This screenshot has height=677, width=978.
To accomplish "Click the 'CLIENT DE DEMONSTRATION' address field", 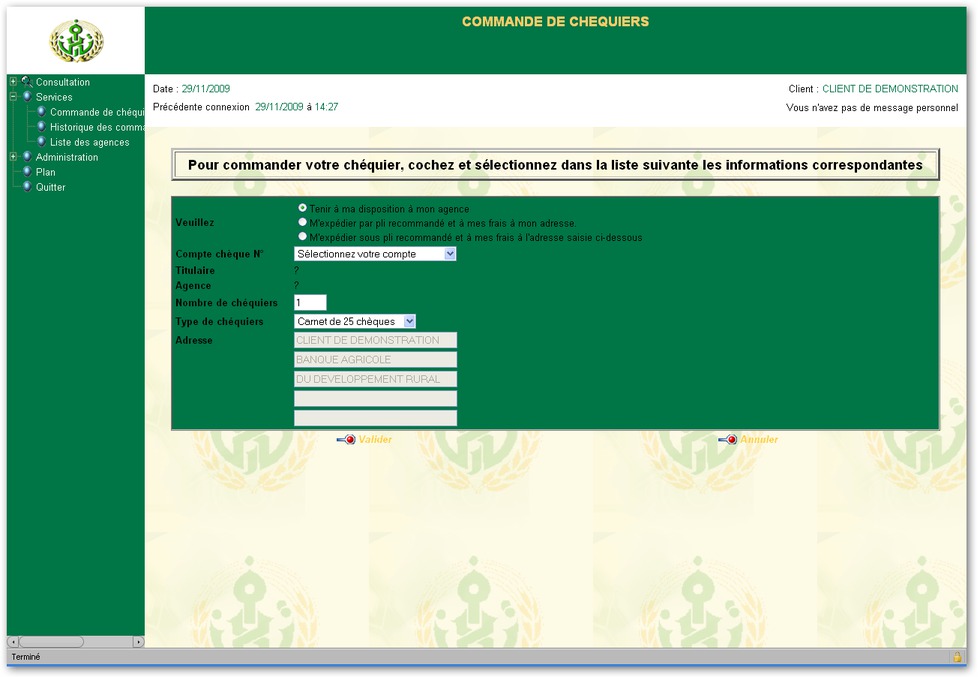I will tap(375, 340).
